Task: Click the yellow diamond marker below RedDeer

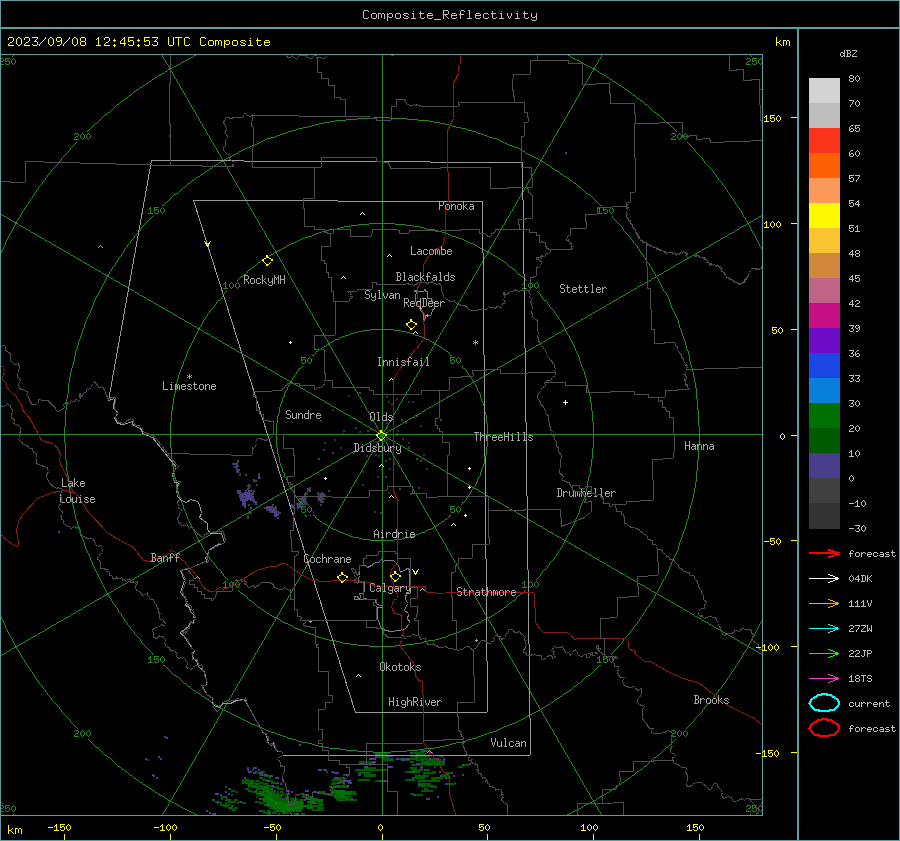Action: tap(412, 325)
